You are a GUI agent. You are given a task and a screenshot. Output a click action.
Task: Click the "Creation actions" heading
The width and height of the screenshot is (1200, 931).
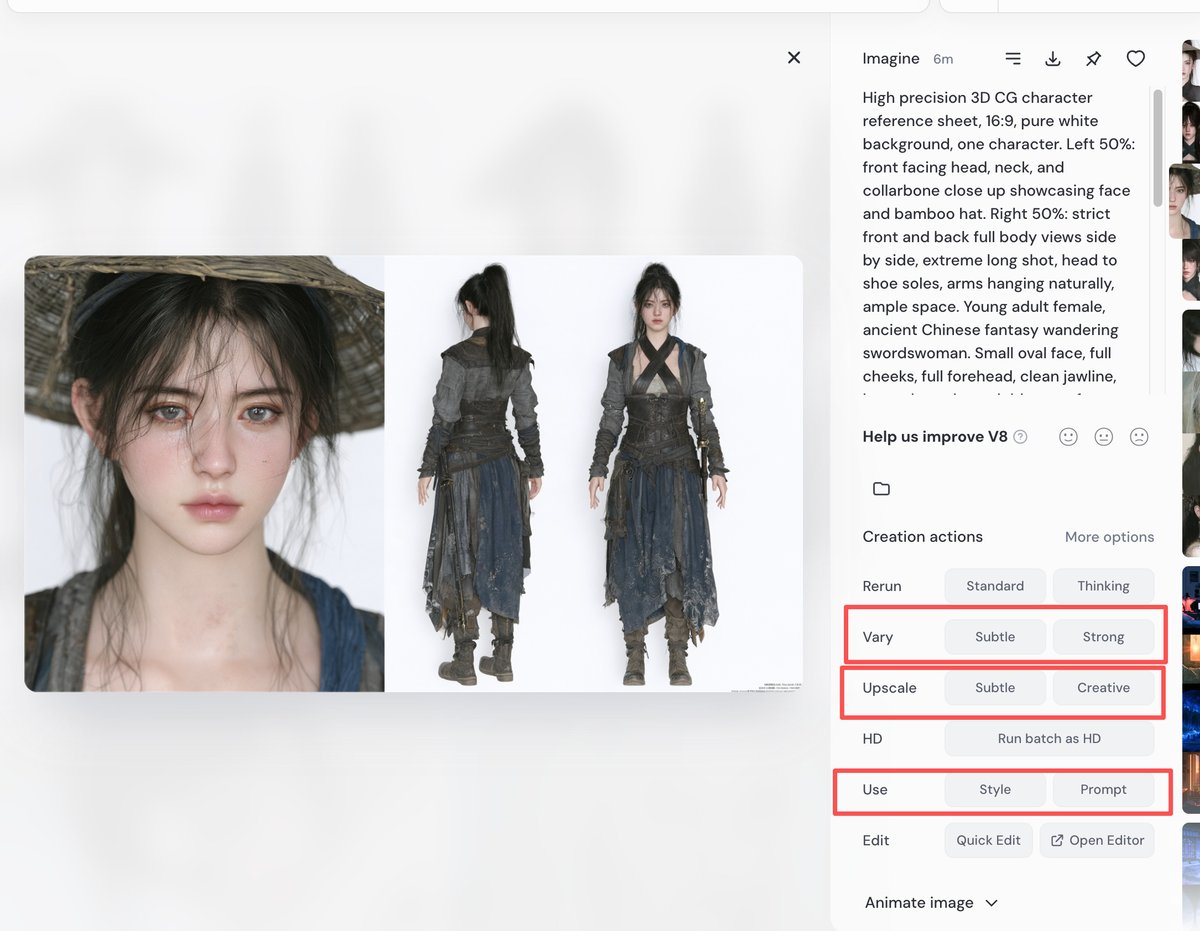pos(922,537)
